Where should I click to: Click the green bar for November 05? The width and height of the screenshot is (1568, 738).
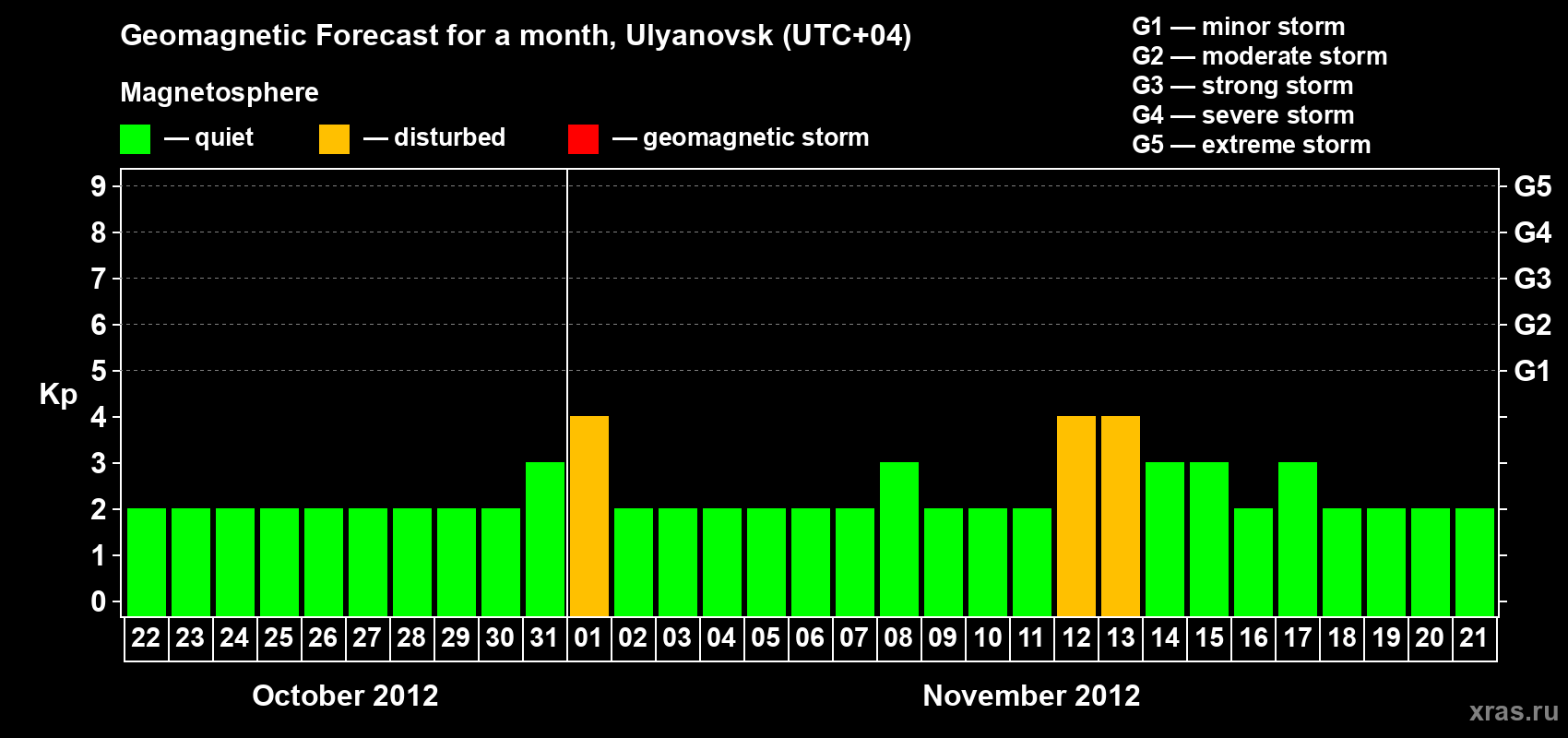(x=766, y=562)
